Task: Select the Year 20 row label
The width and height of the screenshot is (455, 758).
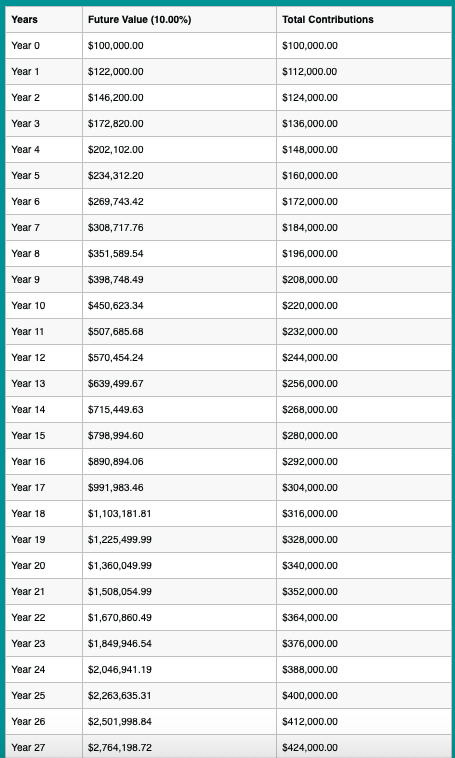Action: pos(28,566)
